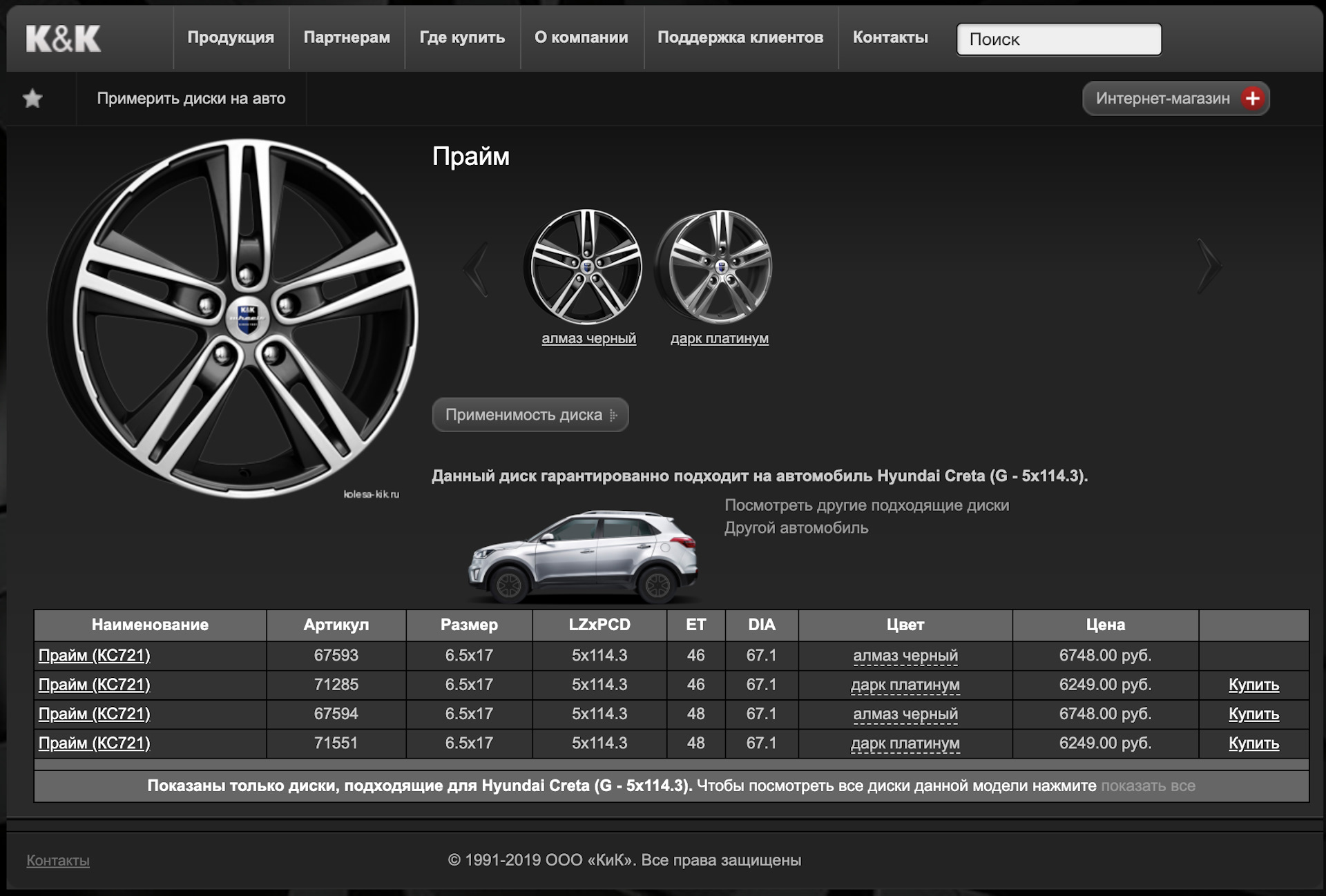Viewport: 1326px width, 896px height.
Task: Click дарк платинум color in row 71551
Action: tap(905, 743)
